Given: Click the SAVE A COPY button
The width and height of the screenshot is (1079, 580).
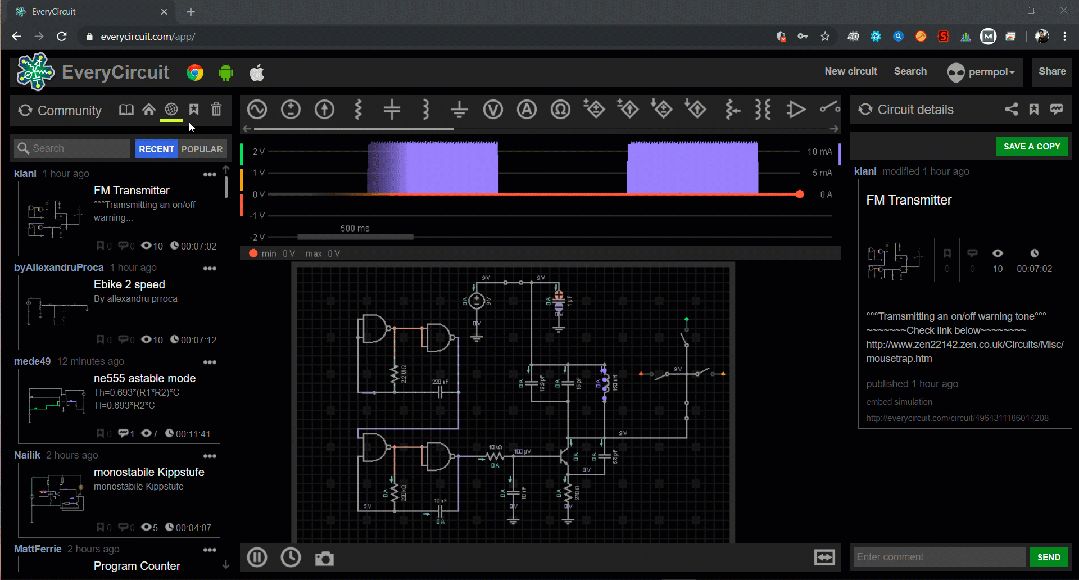Looking at the screenshot, I should (1032, 146).
